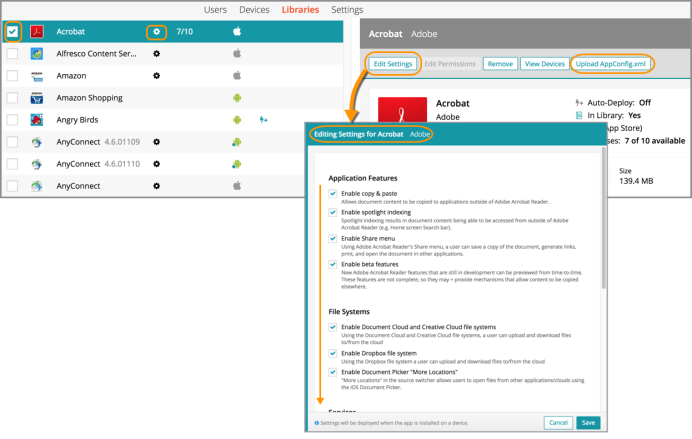Screen dimensions: 692x439
Task: Disable the Enable copy & paste option
Action: (x=333, y=193)
